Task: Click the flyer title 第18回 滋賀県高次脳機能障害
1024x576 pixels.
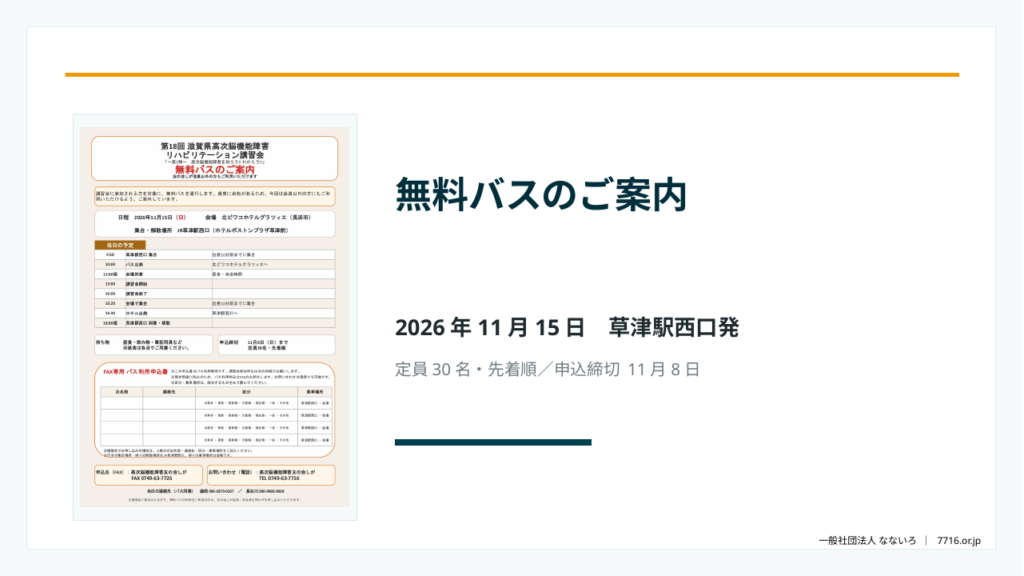Action: click(215, 146)
